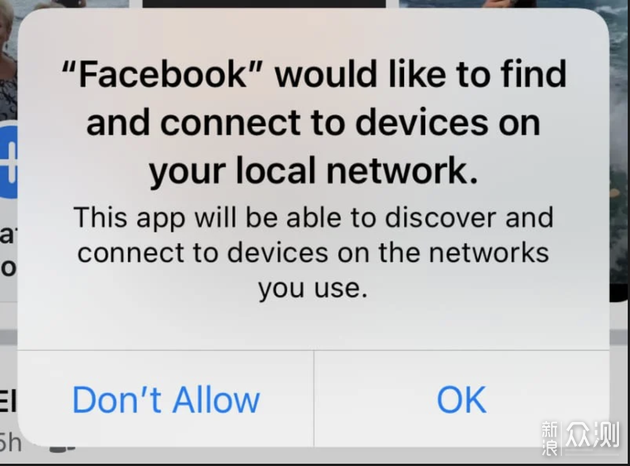Open the top-left photo with blonde woman

(9, 60)
